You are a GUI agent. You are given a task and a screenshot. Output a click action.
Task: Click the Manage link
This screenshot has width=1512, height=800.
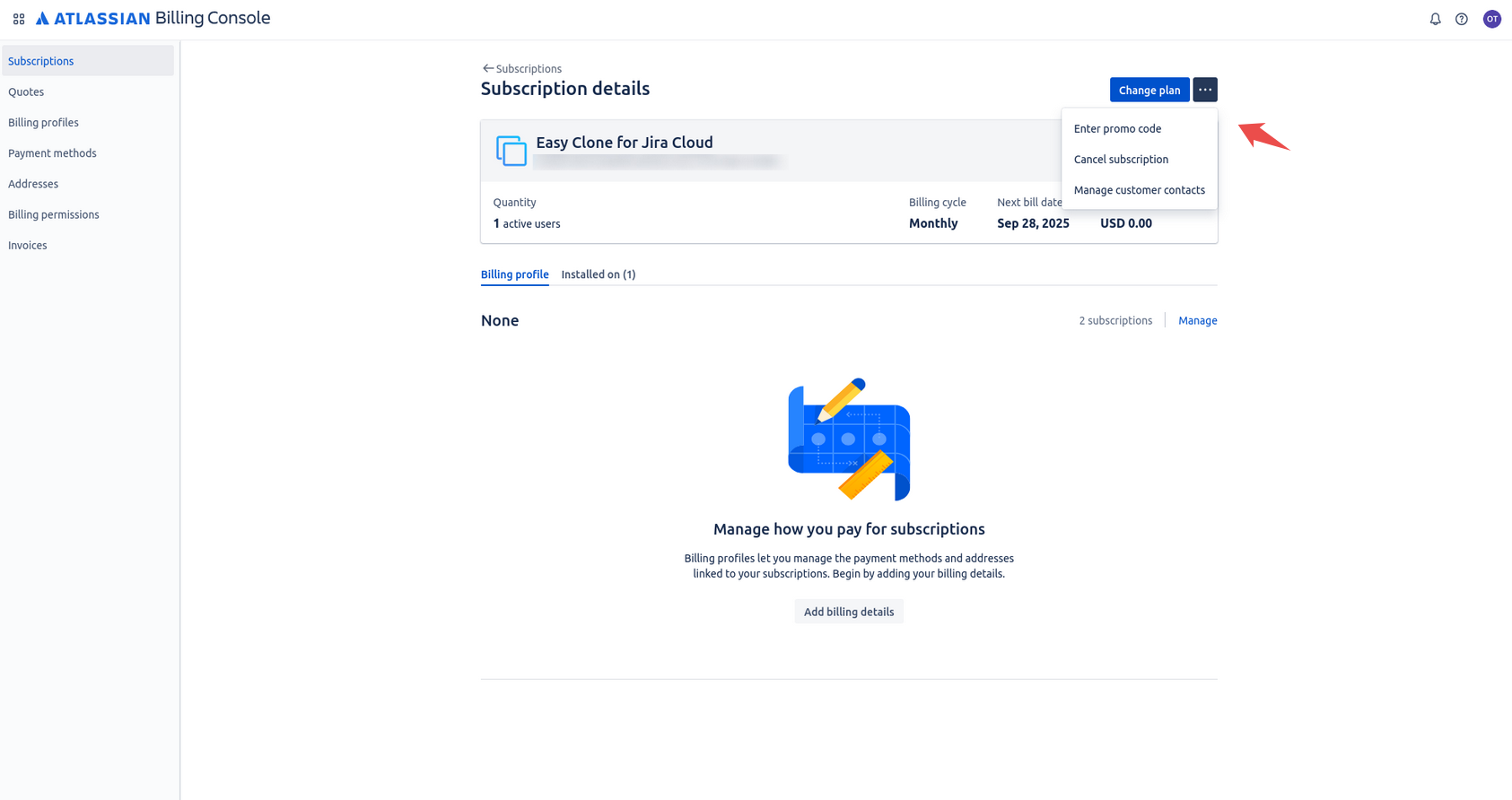tap(1198, 320)
